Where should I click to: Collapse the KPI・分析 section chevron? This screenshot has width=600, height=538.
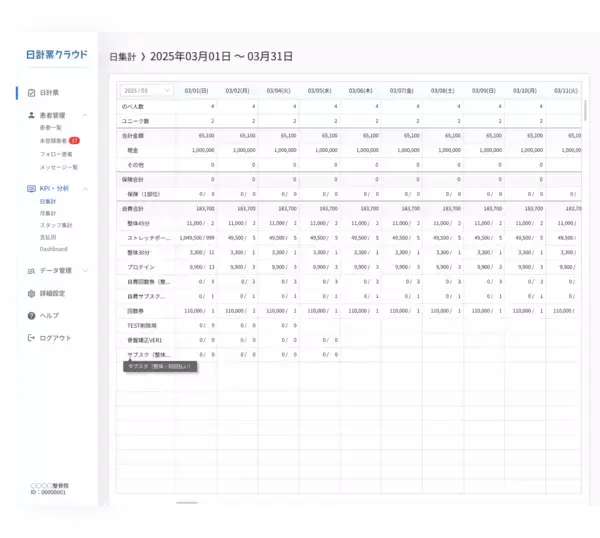click(x=85, y=189)
